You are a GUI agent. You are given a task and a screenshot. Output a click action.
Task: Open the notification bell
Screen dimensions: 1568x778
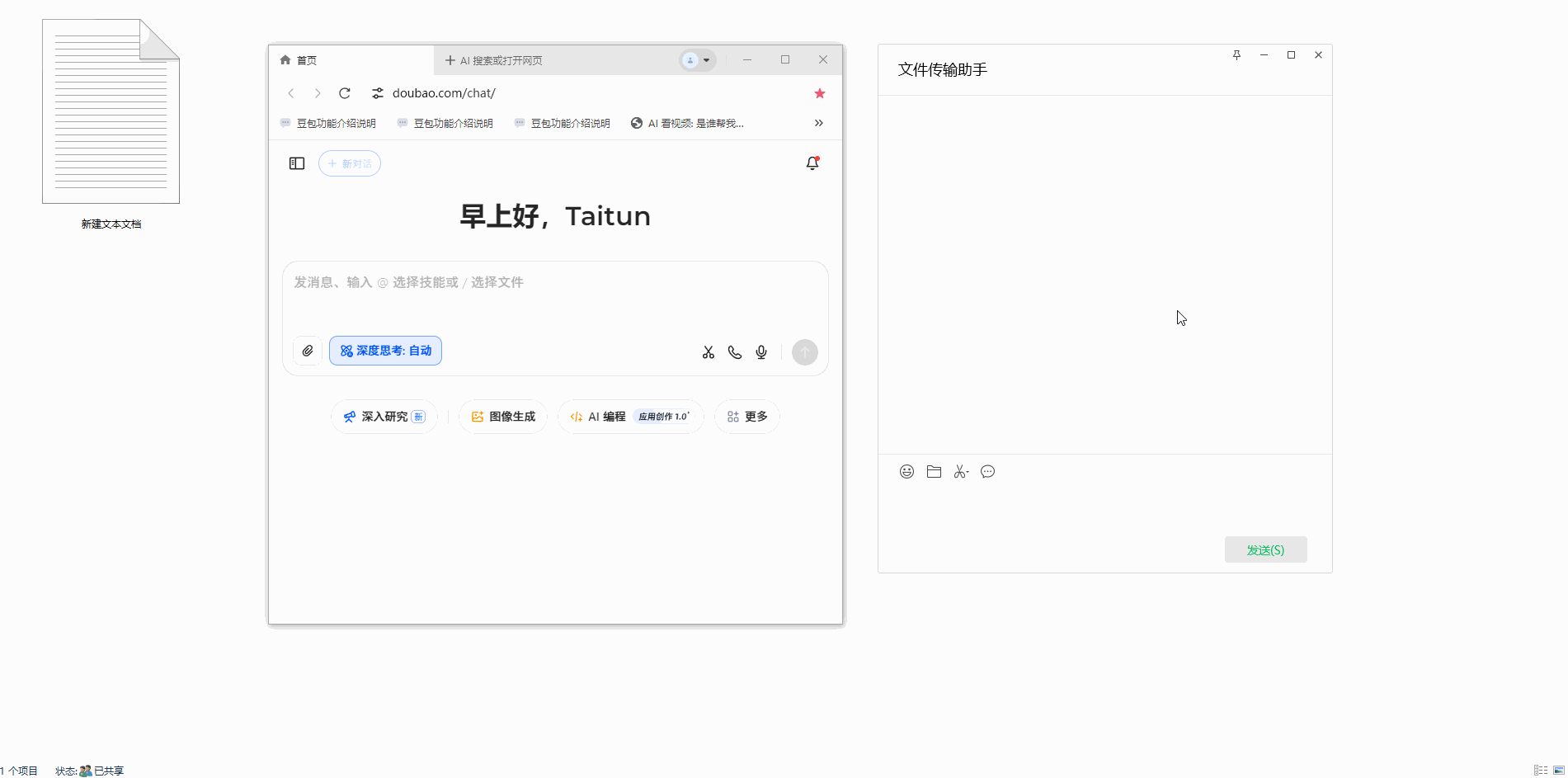[812, 163]
